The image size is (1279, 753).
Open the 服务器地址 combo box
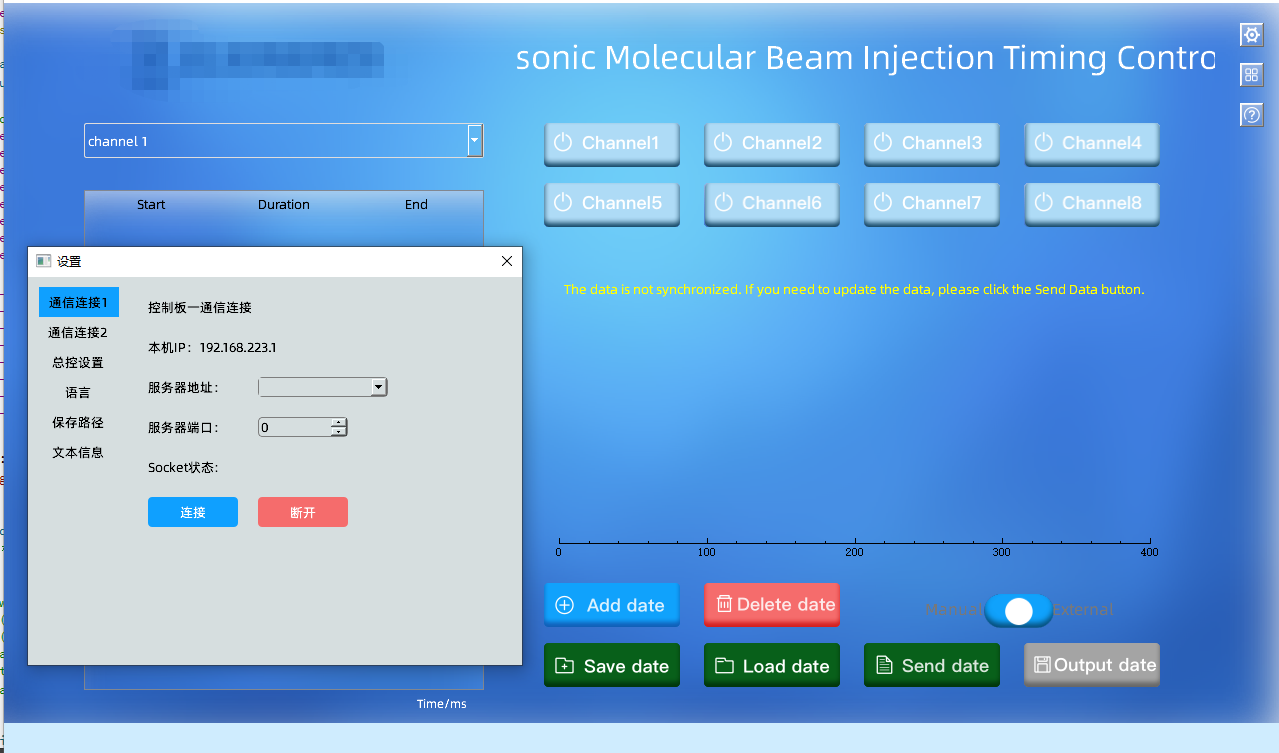[322, 387]
